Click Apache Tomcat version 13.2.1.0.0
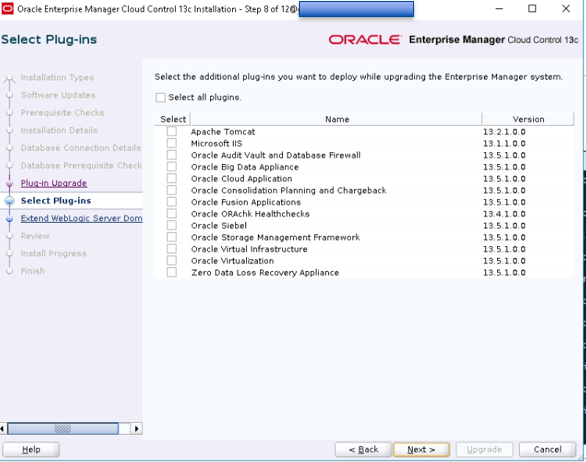The image size is (586, 462). point(504,132)
